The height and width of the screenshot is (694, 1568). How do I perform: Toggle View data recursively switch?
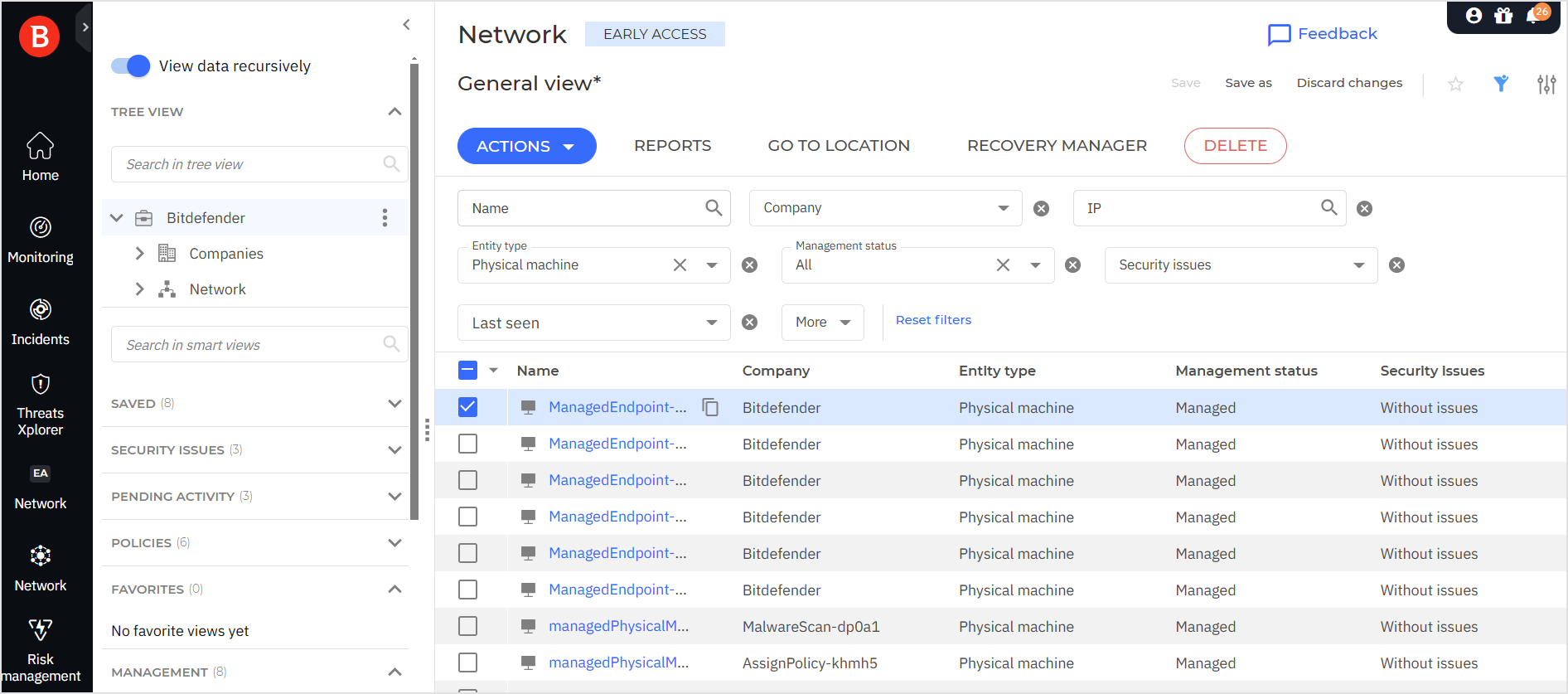tap(130, 66)
